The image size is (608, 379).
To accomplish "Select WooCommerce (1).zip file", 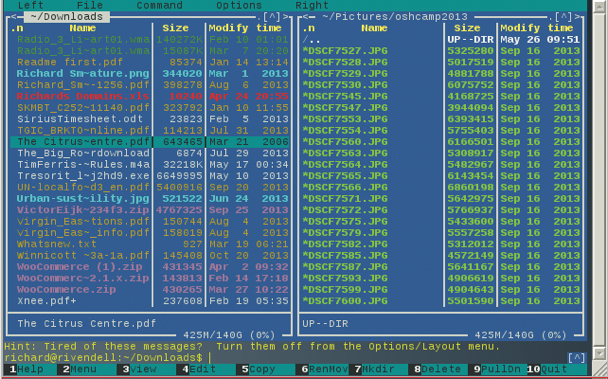I will [x=150, y=267].
